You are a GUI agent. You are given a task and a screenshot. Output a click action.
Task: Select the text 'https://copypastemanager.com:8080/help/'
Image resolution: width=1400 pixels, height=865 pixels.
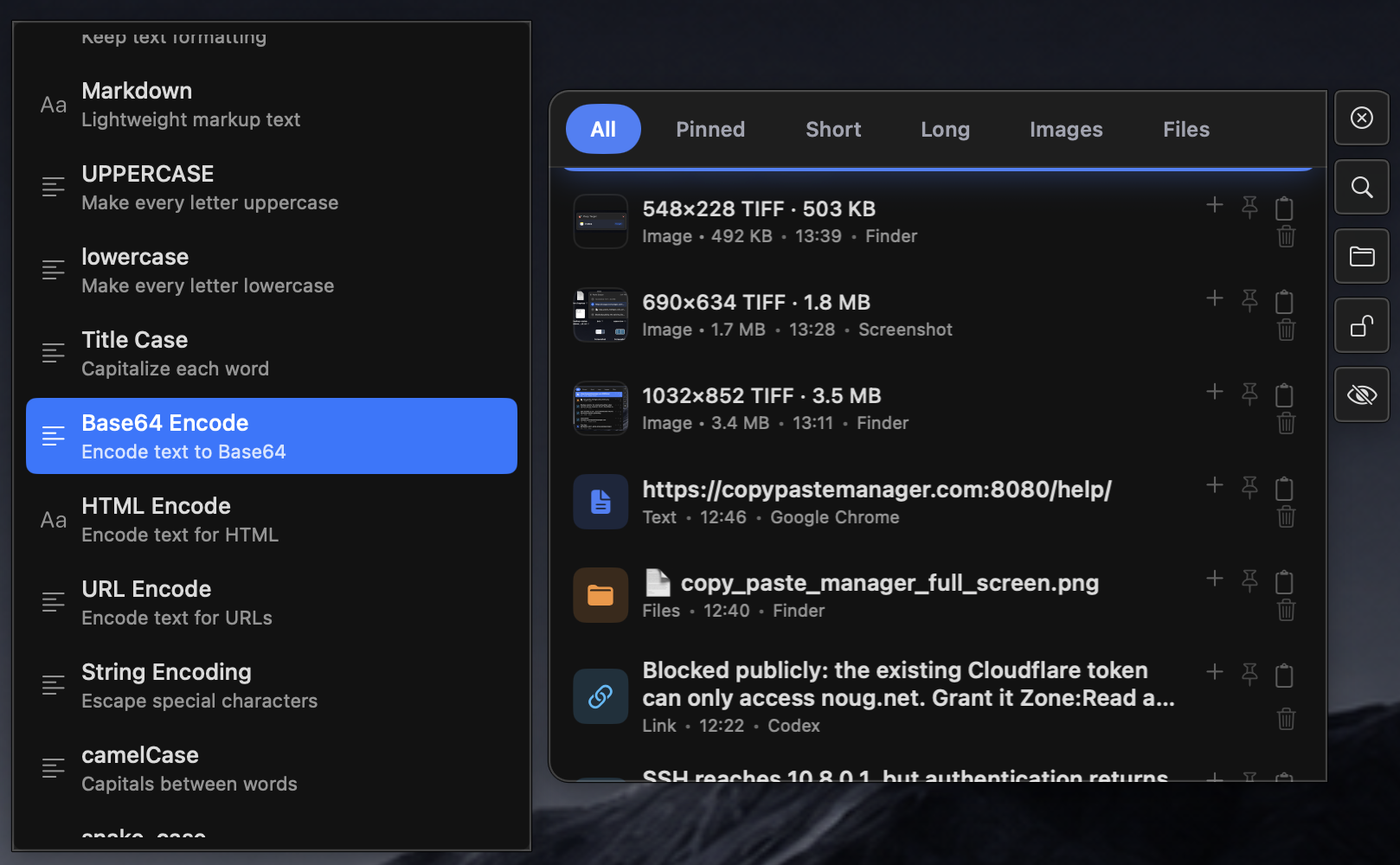pyautogui.click(x=877, y=489)
